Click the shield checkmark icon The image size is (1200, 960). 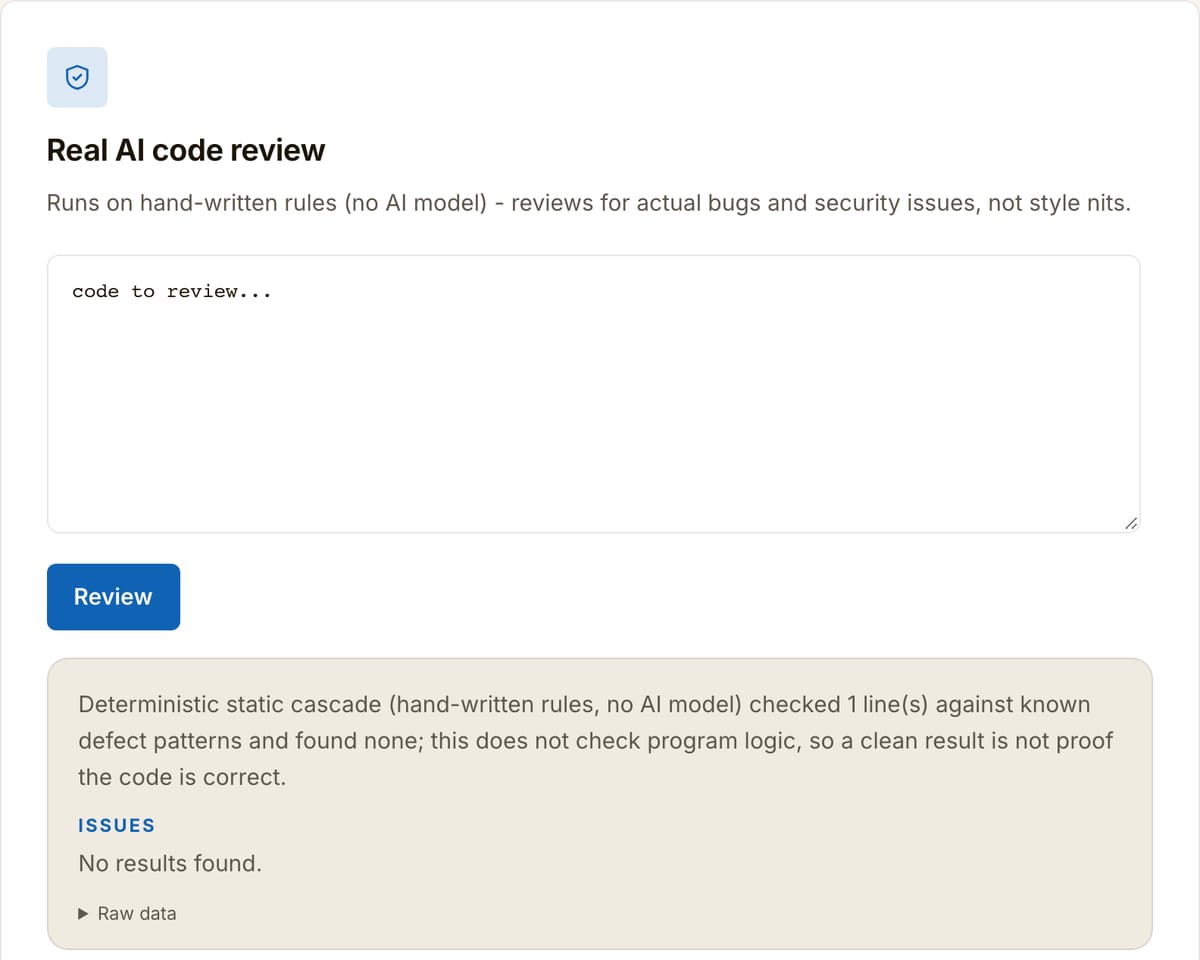click(77, 77)
